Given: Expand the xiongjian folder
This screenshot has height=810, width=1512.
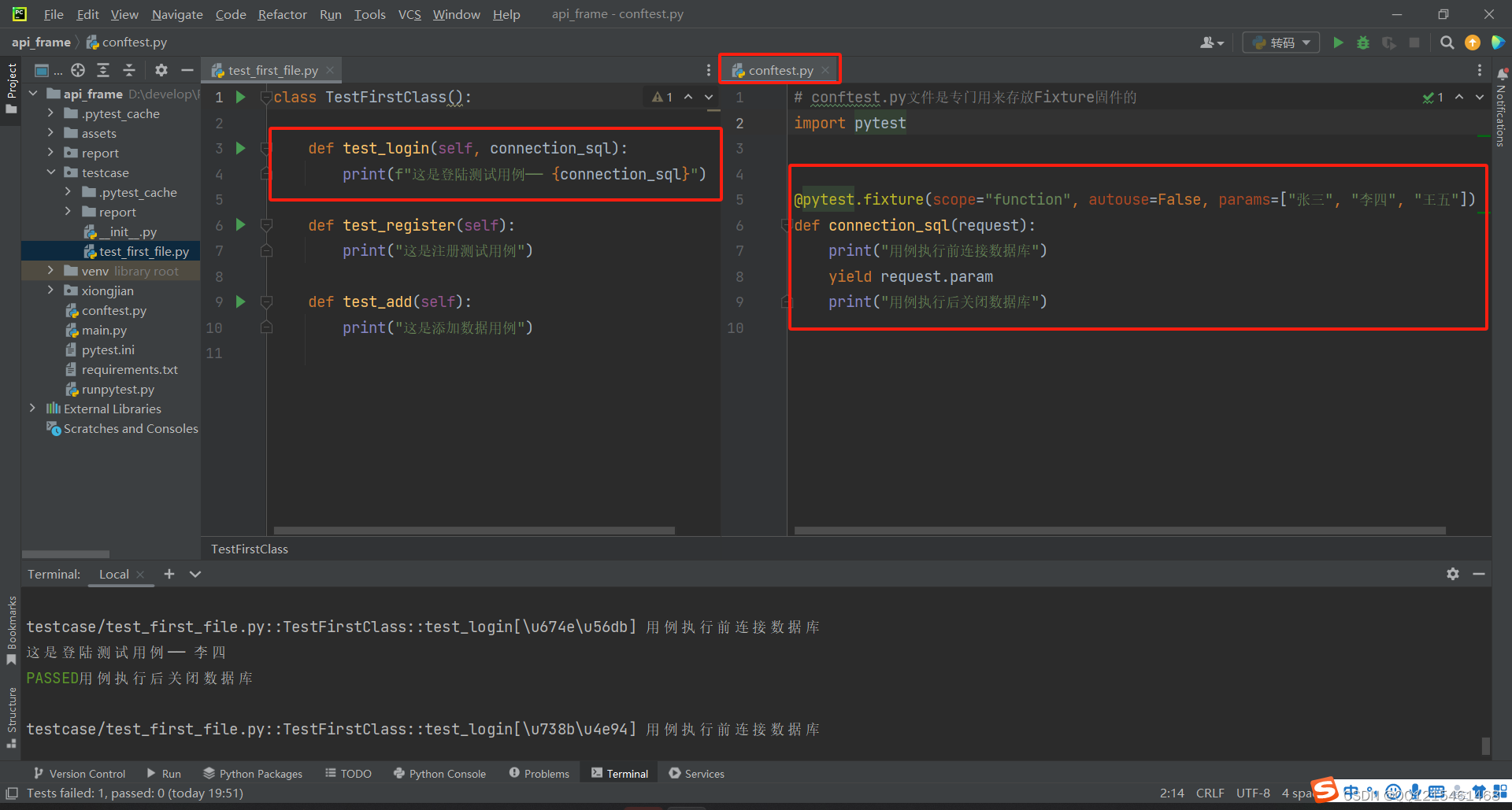Looking at the screenshot, I should coord(51,290).
